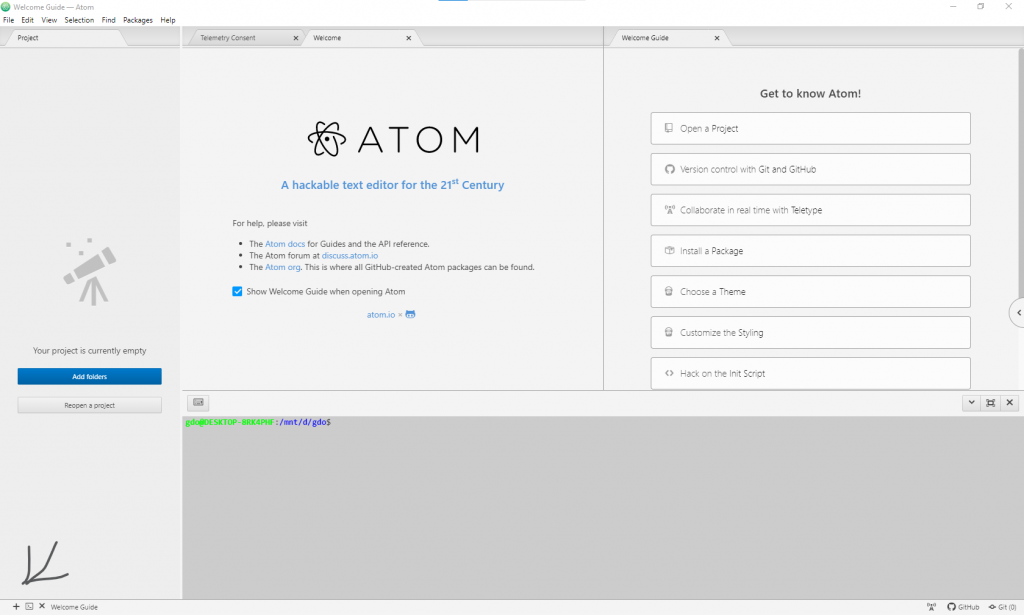Click the Welcome Guide label in the status bar
The width and height of the screenshot is (1024, 615).
click(74, 607)
